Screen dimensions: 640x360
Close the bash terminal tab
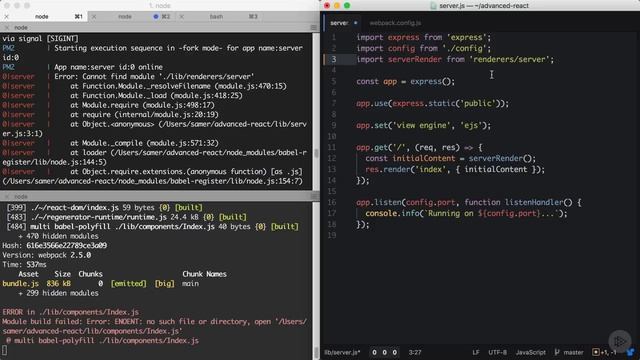coord(182,17)
